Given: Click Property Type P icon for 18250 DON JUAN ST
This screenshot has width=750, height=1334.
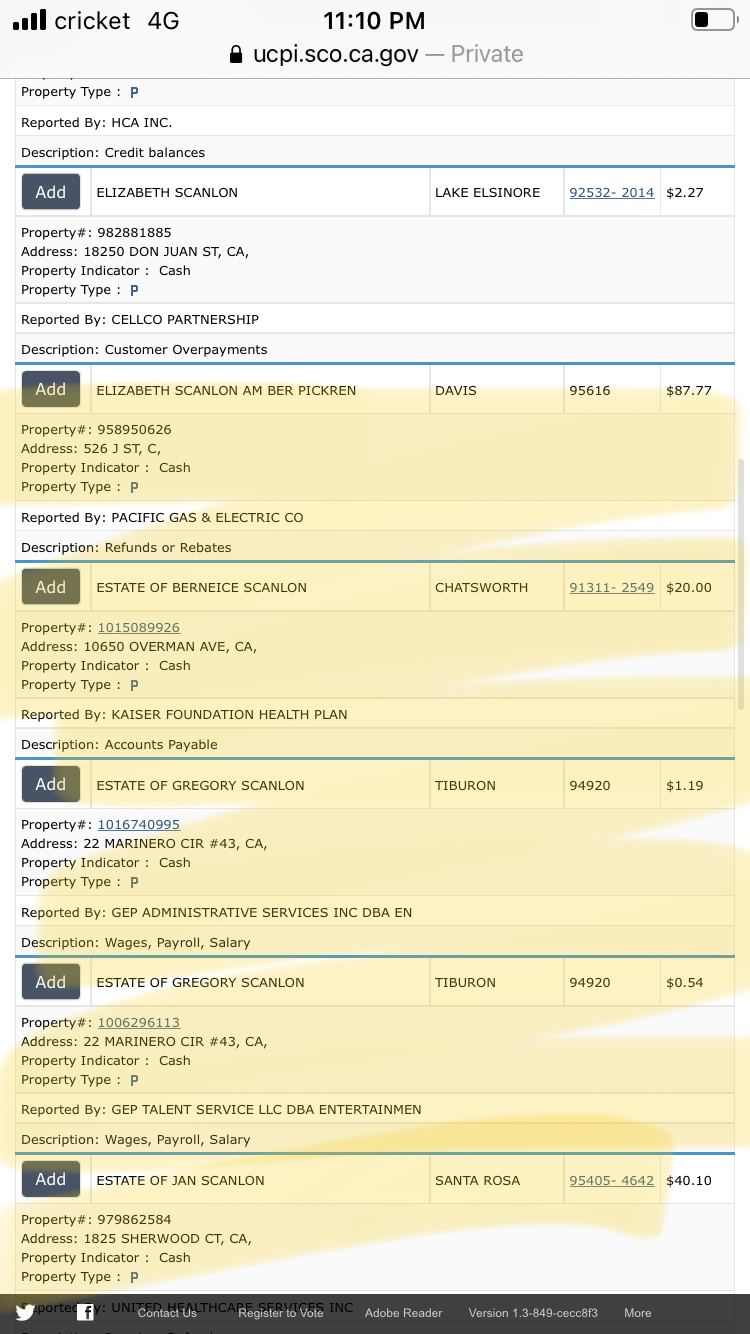Looking at the screenshot, I should click(x=134, y=290).
